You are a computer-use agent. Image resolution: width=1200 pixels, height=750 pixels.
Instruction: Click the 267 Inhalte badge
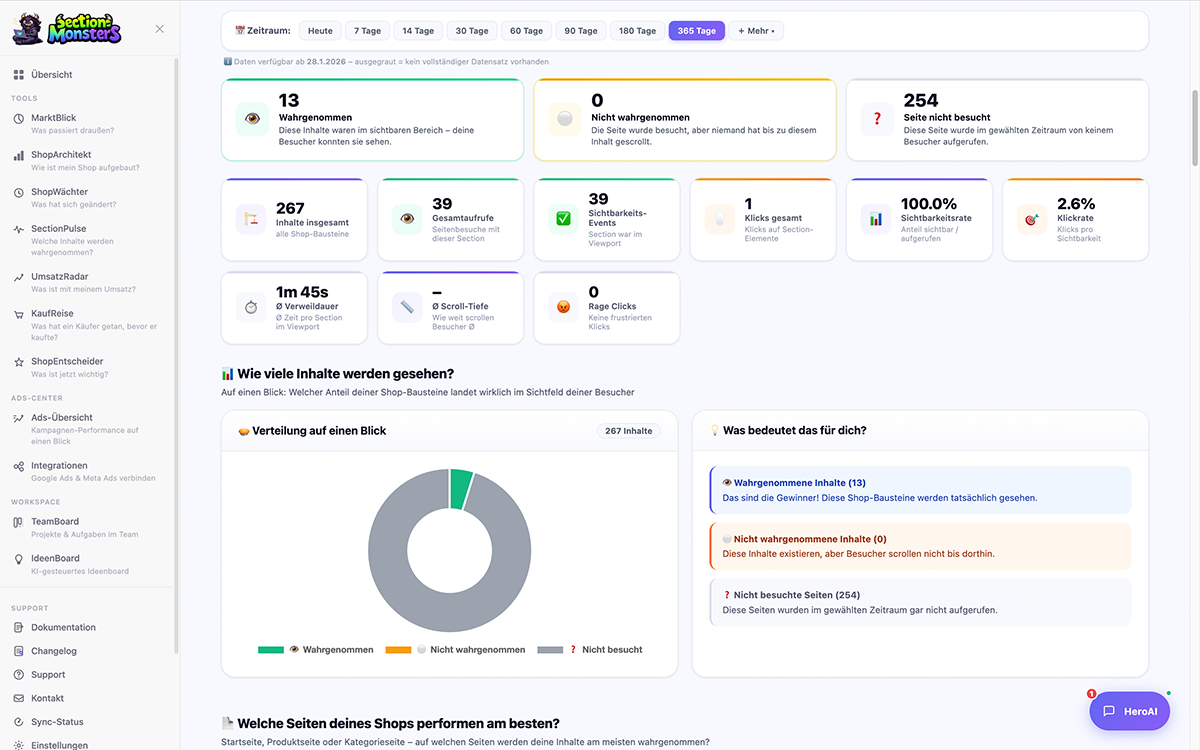coord(628,431)
